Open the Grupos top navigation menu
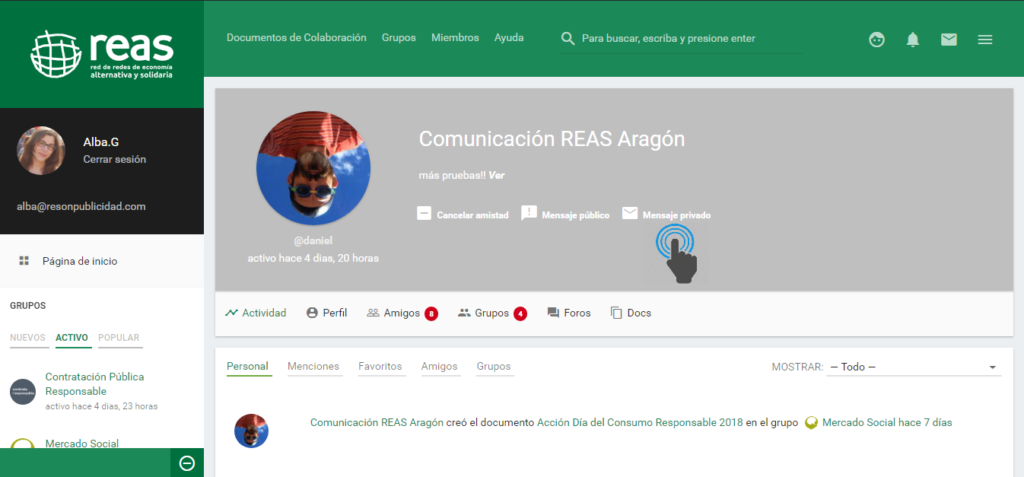1024x477 pixels. (x=399, y=38)
